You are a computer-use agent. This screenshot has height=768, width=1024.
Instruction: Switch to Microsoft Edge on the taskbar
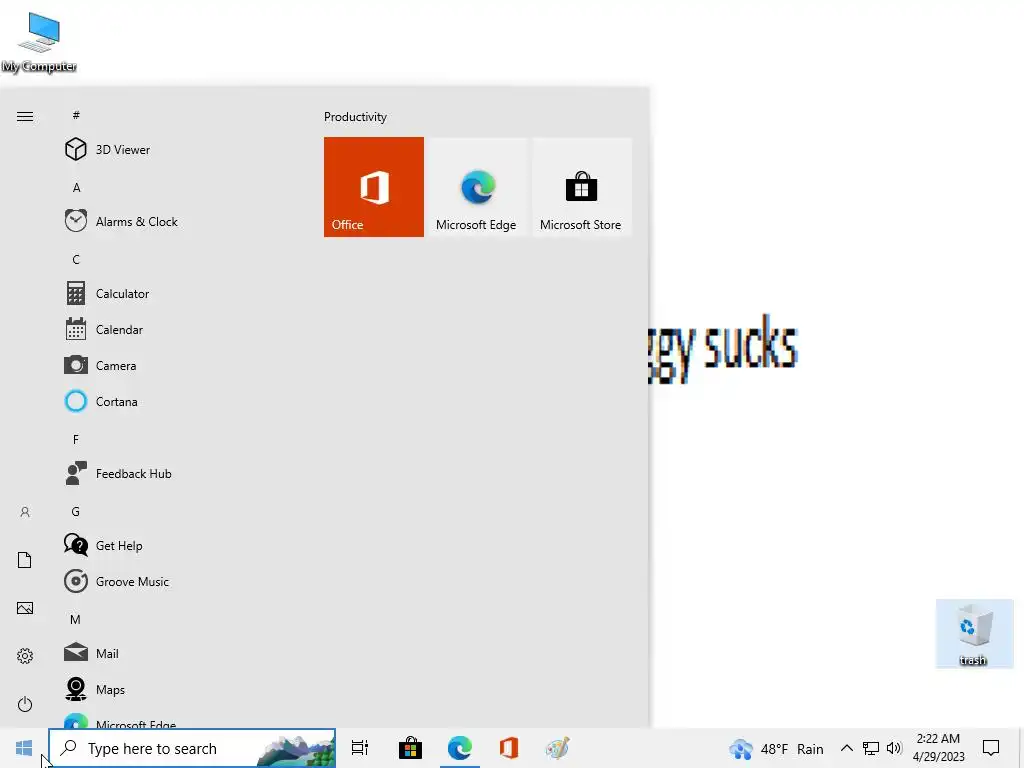point(460,748)
